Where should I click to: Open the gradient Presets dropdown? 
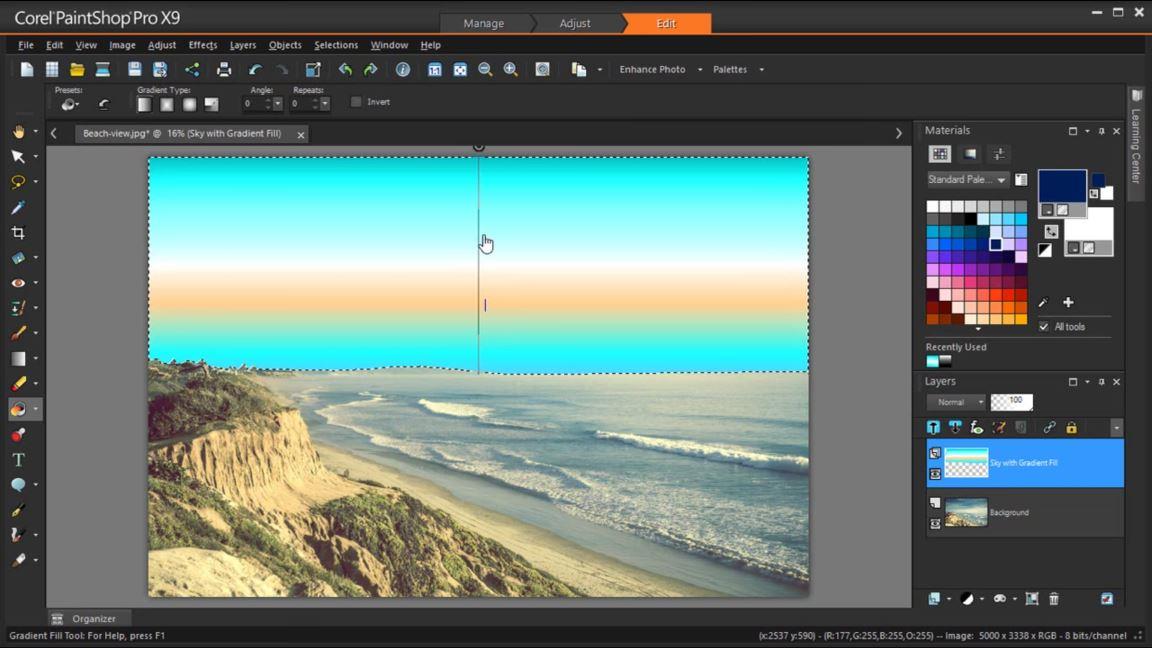(69, 104)
